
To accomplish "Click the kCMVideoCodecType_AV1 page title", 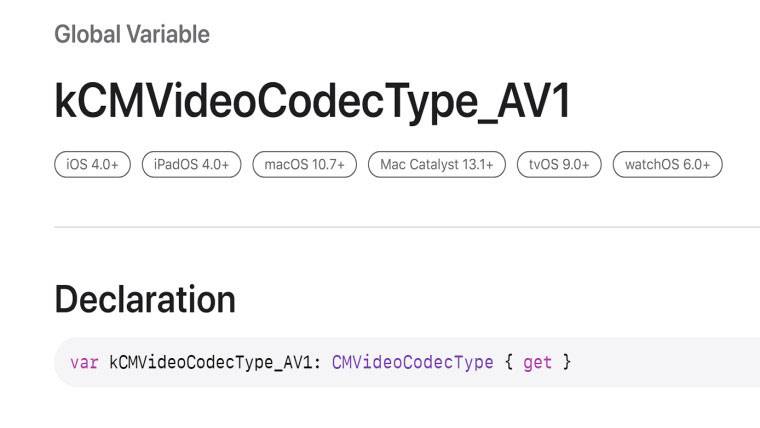I will 312,101.
